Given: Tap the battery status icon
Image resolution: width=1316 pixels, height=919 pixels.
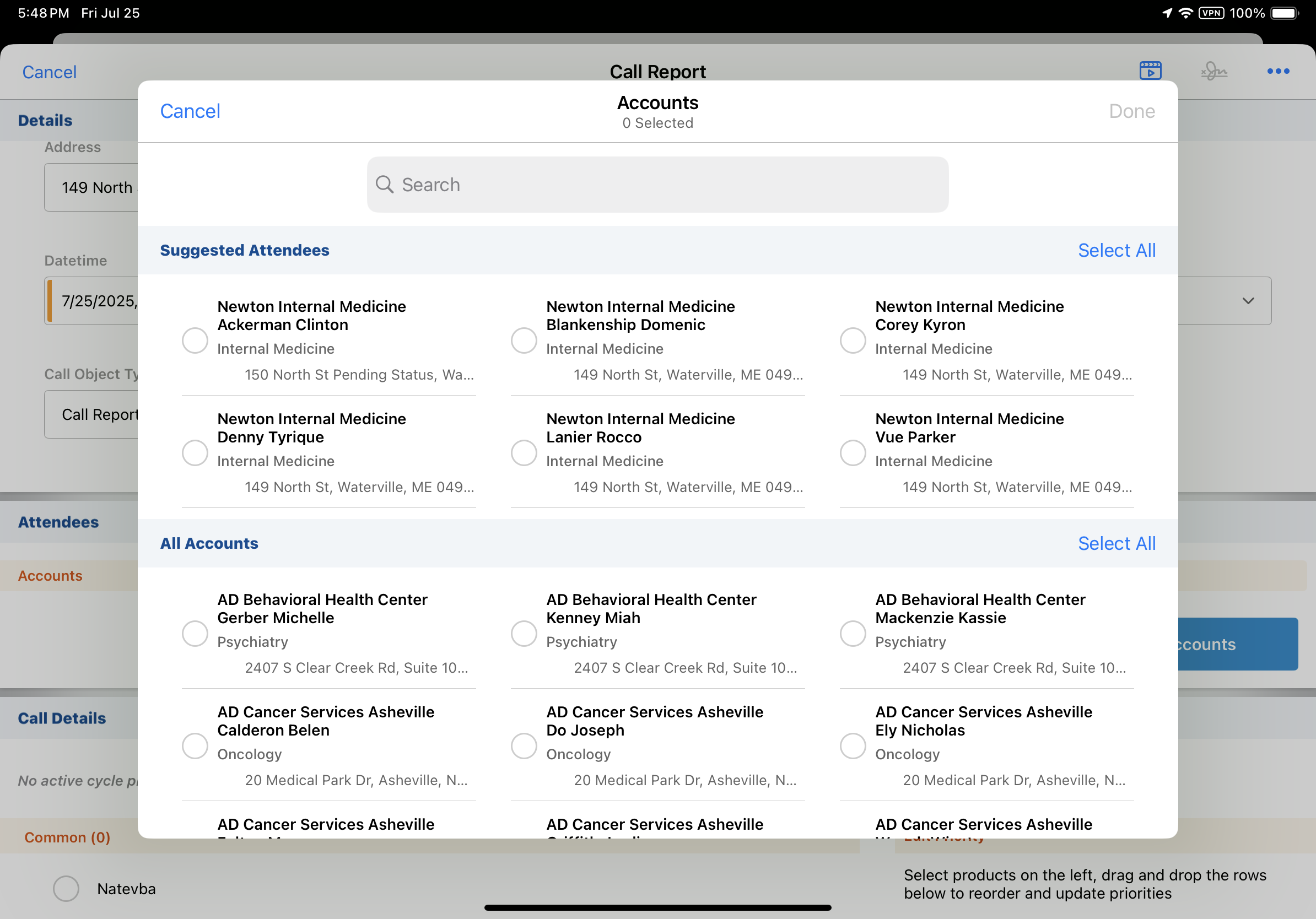Looking at the screenshot, I should pyautogui.click(x=1285, y=13).
